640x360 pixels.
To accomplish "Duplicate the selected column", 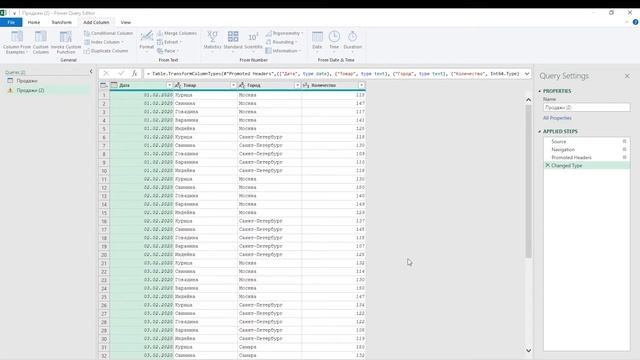I will point(106,51).
